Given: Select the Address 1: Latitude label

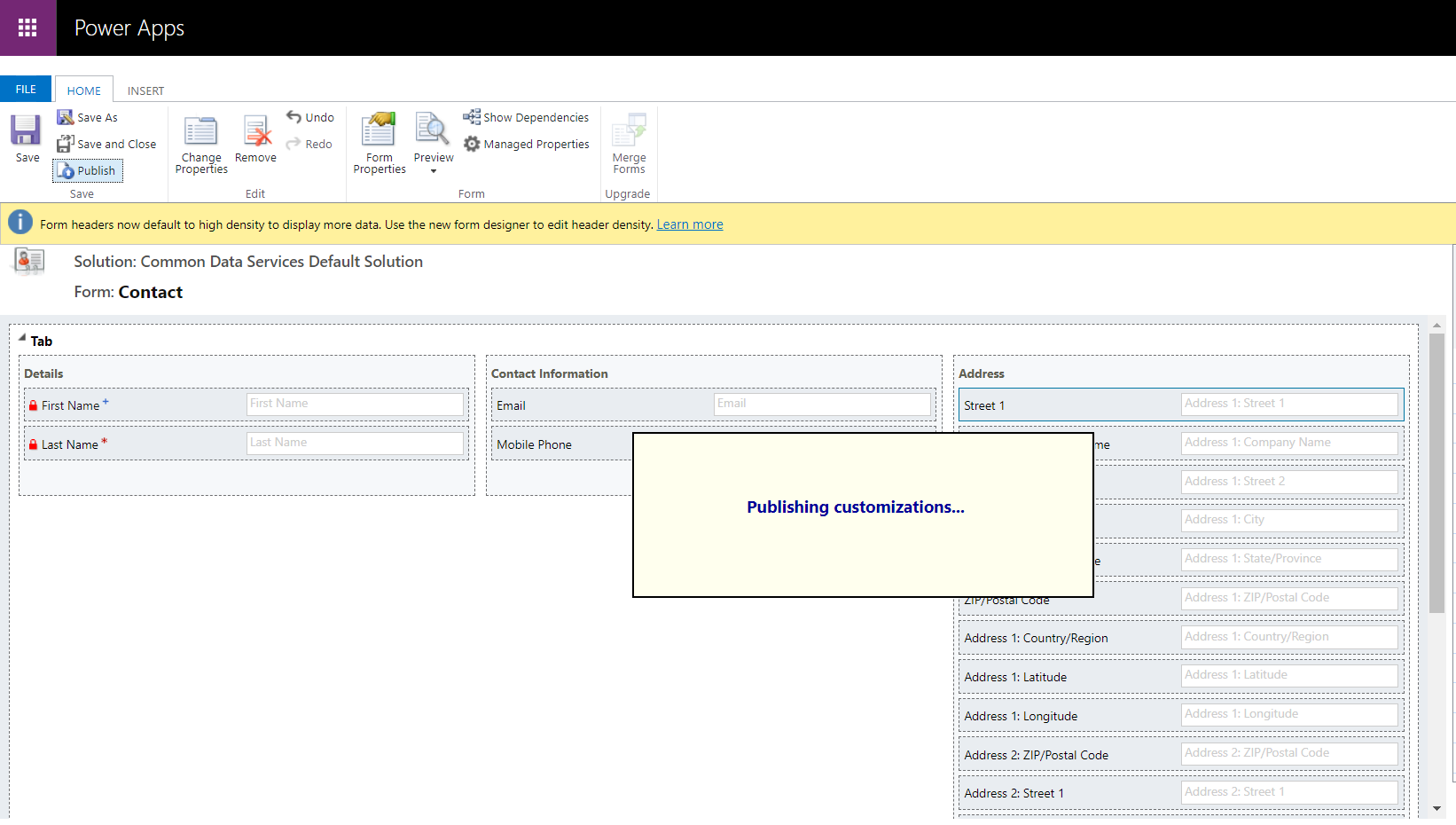Looking at the screenshot, I should point(1015,677).
